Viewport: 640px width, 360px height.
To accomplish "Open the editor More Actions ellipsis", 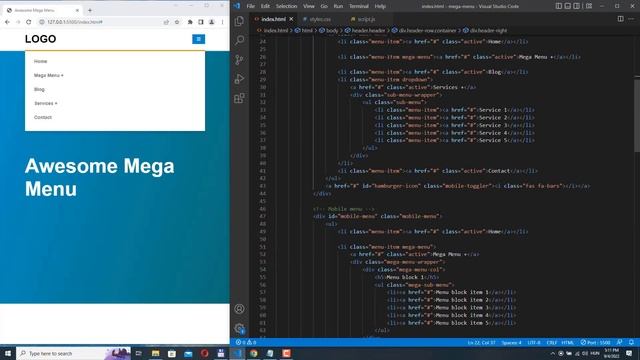I will 631,19.
